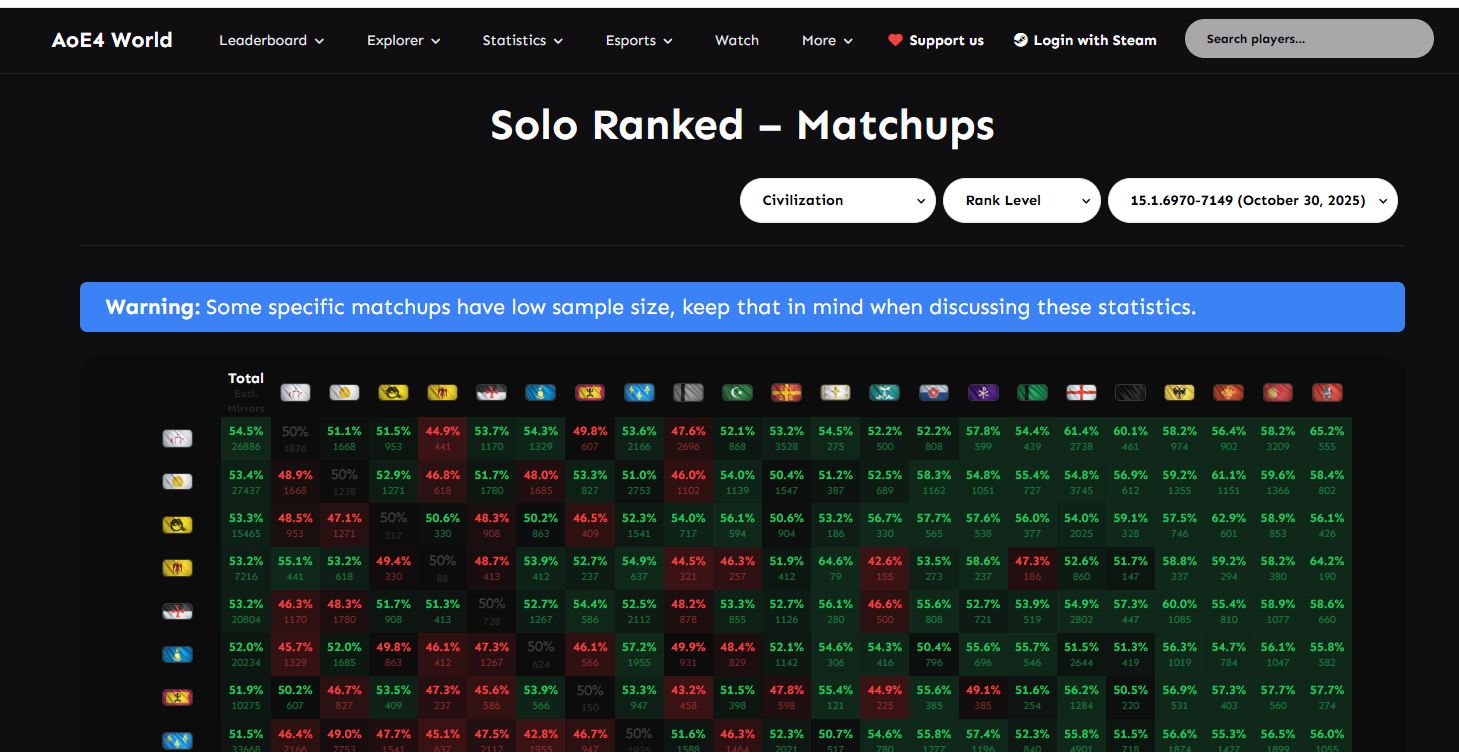Select the purple flag in the column header
Image resolution: width=1459 pixels, height=752 pixels.
[983, 393]
